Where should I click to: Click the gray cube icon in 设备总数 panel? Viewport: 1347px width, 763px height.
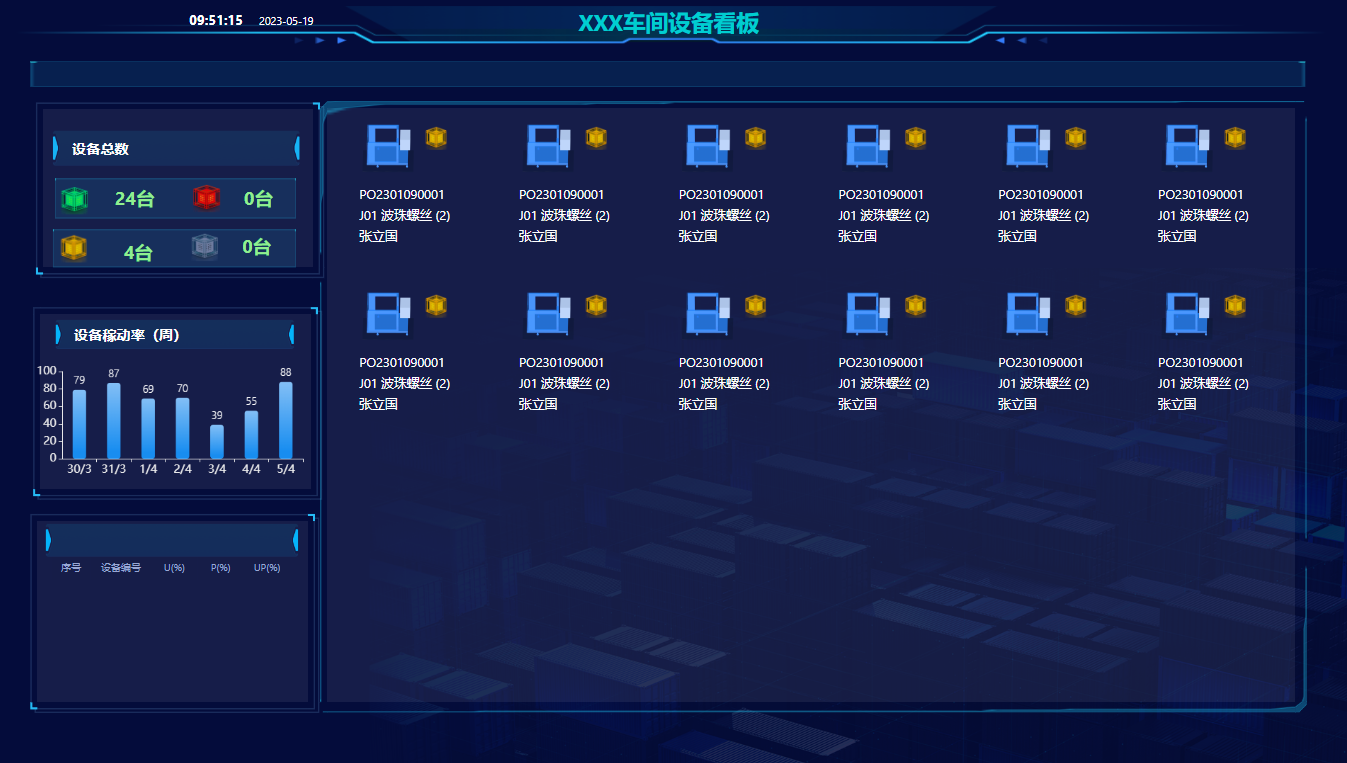click(x=205, y=246)
